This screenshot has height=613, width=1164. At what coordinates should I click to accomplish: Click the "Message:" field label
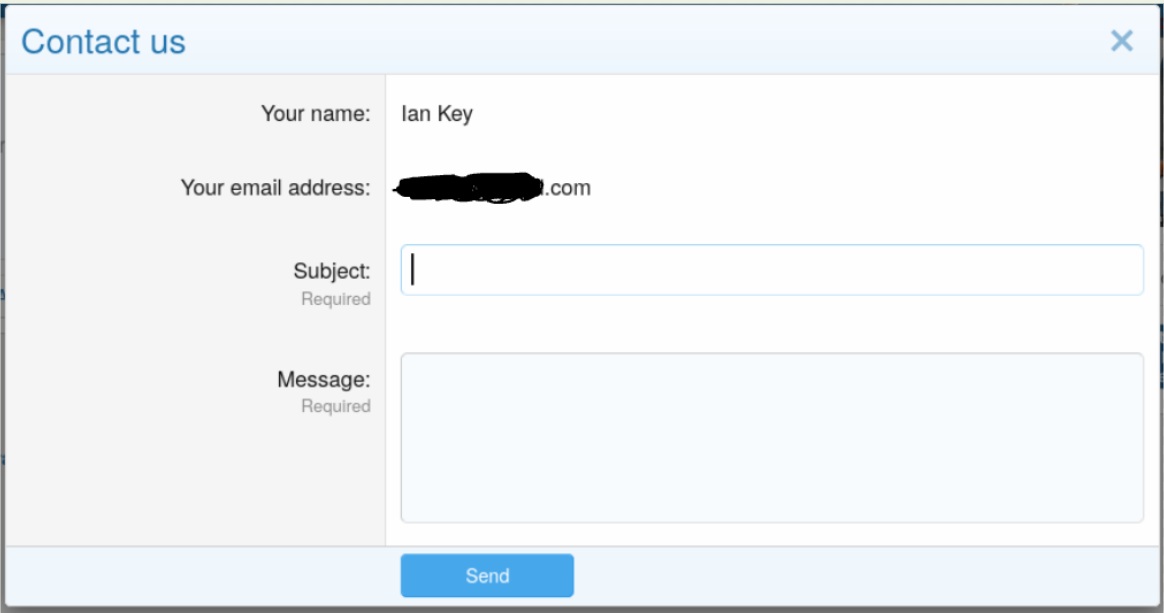323,380
